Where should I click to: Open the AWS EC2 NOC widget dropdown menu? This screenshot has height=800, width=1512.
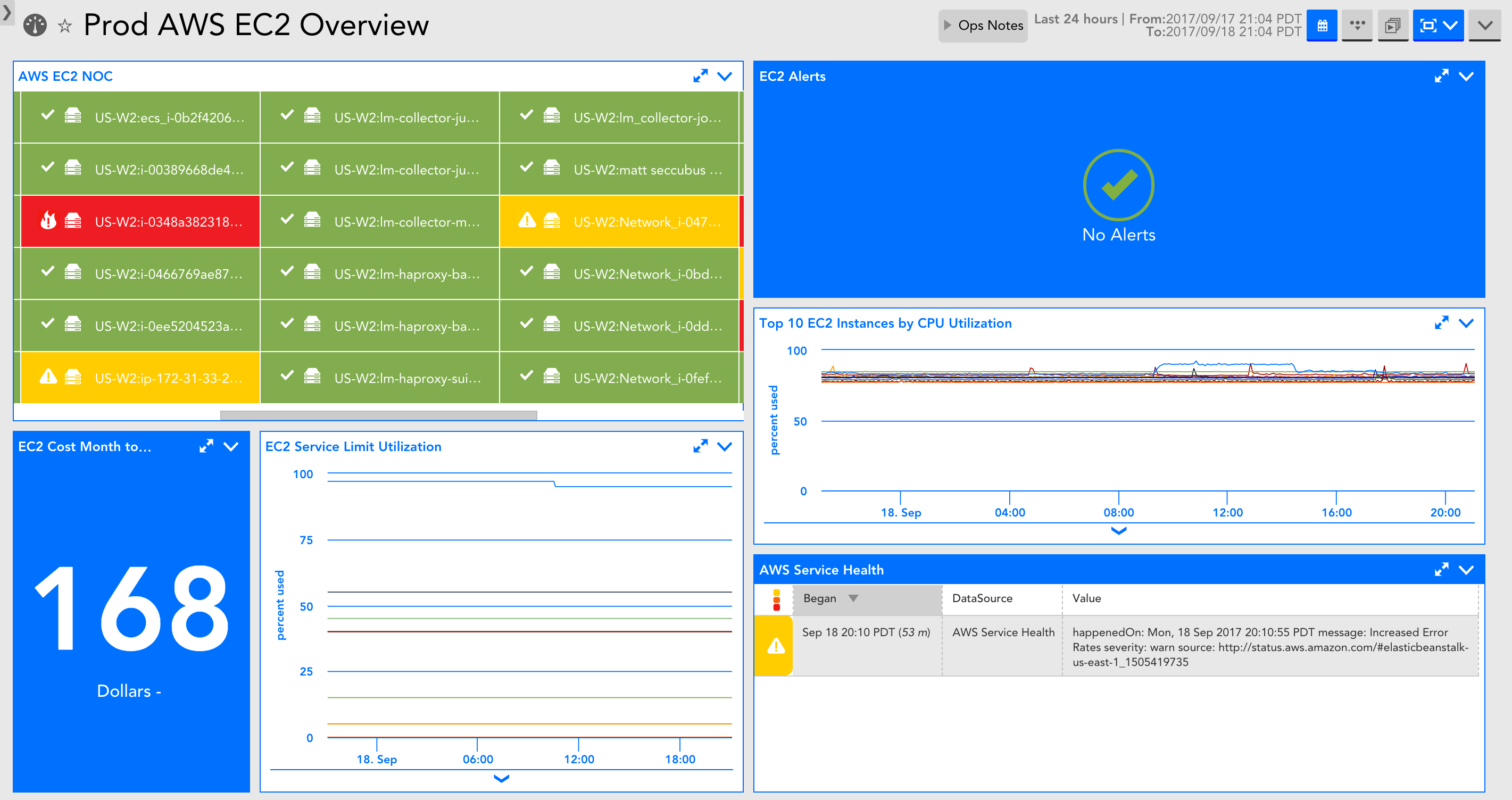[725, 76]
